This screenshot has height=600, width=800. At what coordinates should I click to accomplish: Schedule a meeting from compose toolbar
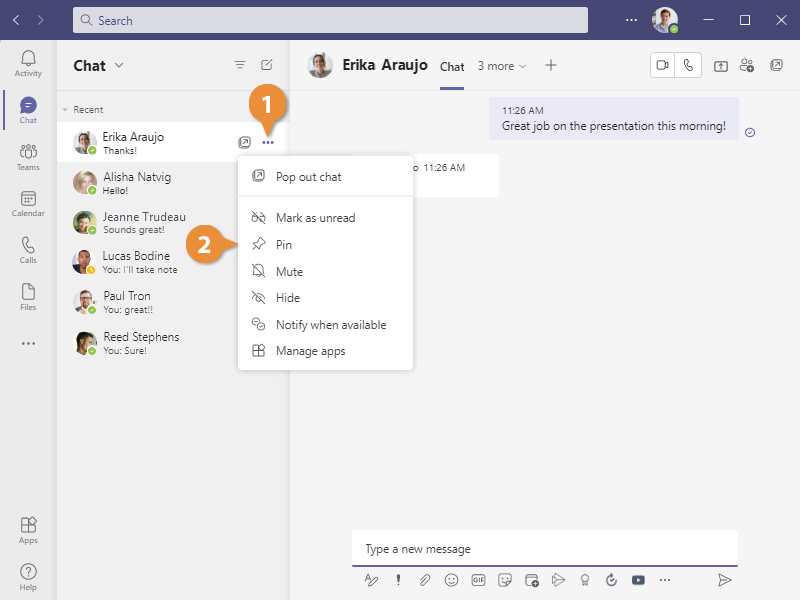click(532, 580)
